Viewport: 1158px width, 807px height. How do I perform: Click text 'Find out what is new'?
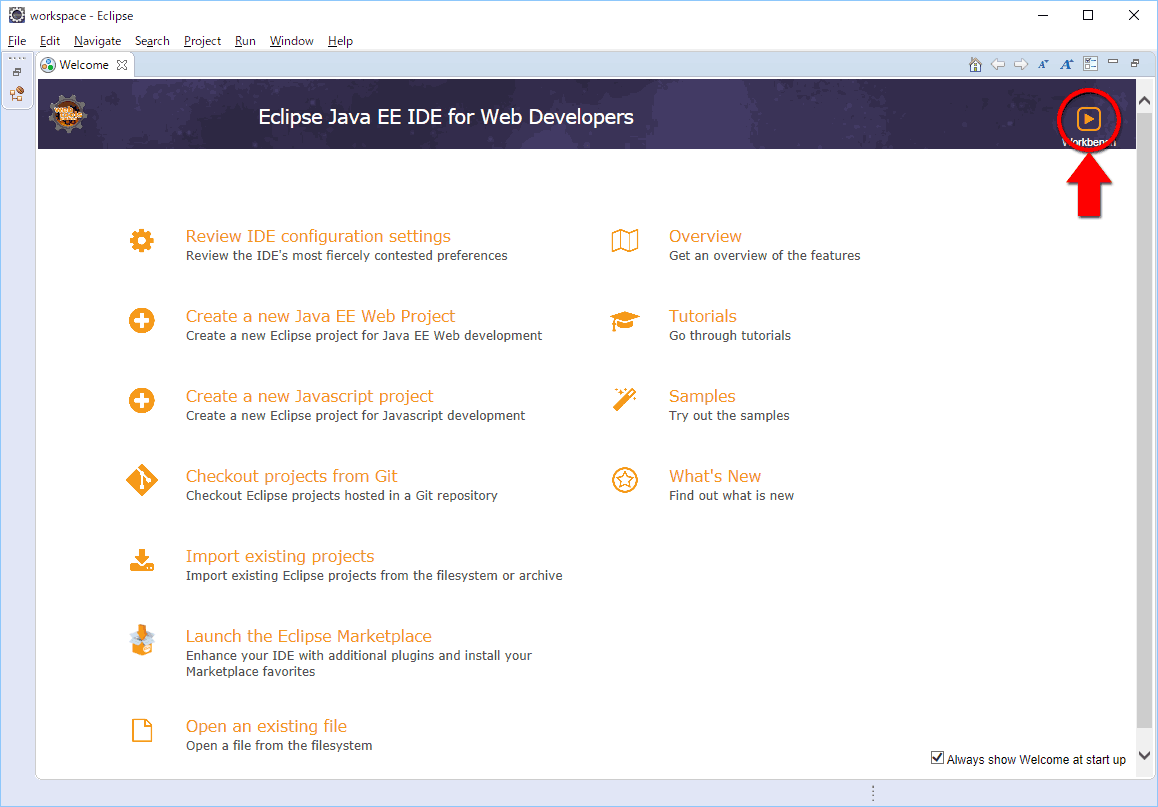(x=731, y=495)
